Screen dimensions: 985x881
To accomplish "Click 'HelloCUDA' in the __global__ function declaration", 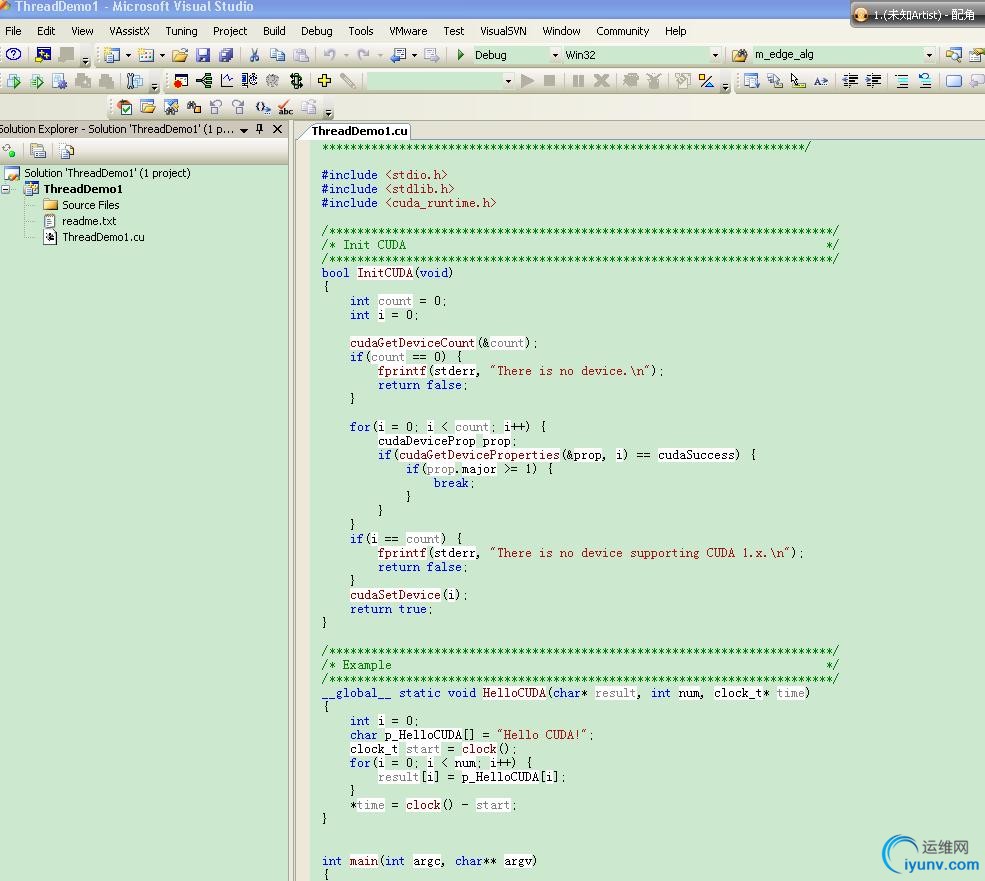I will (x=514, y=692).
